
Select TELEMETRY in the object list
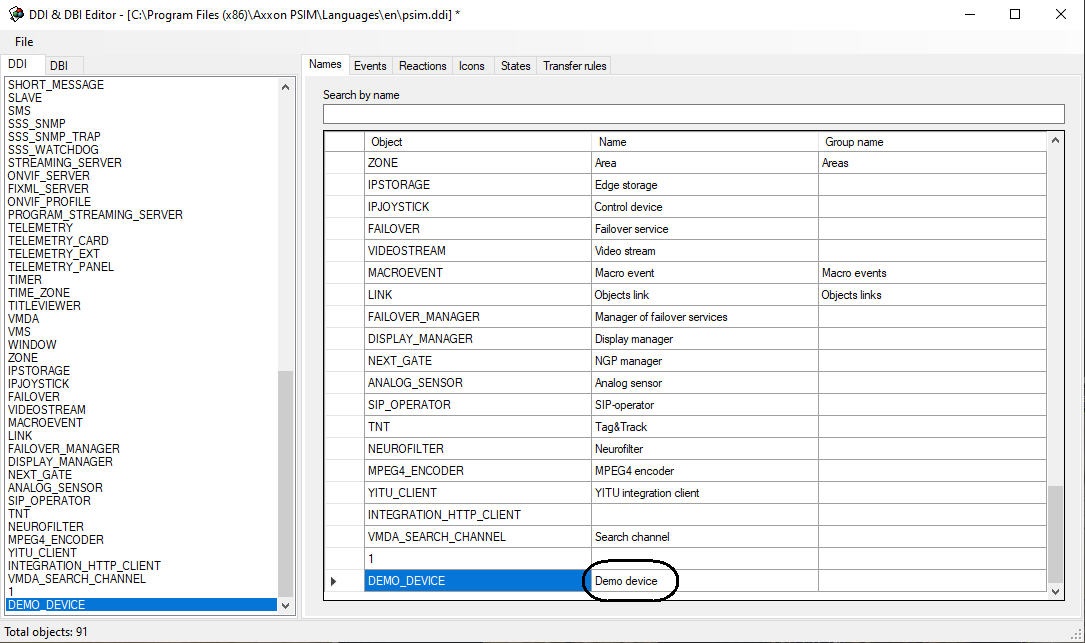pyautogui.click(x=40, y=228)
